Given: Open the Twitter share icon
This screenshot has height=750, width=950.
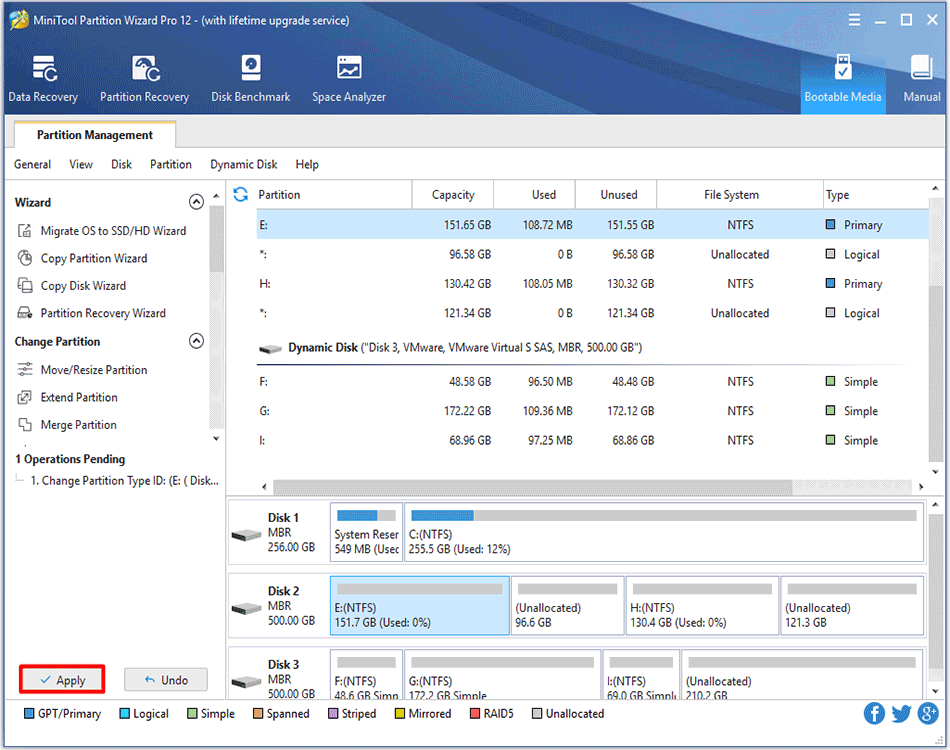Looking at the screenshot, I should point(901,714).
